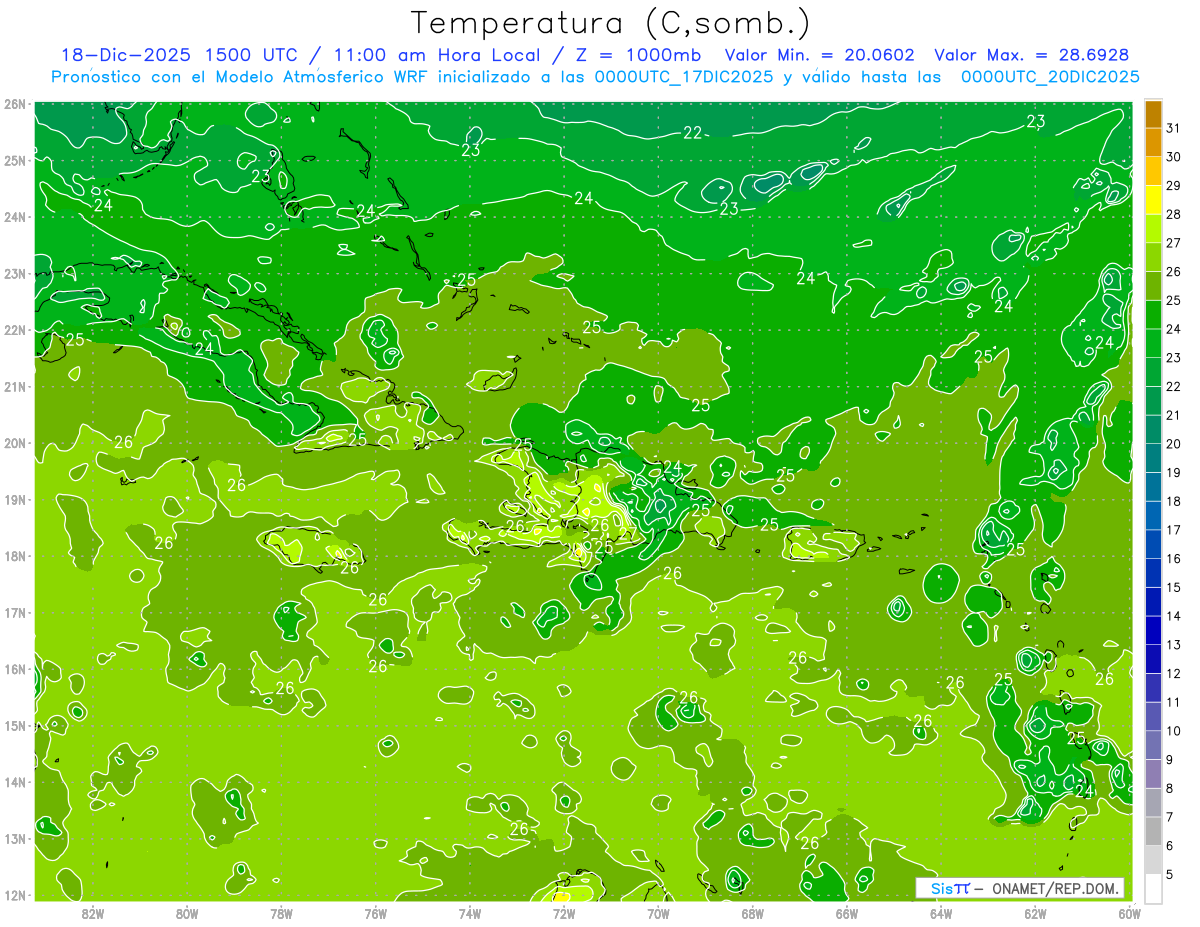Click the color scale value 27
Image resolution: width=1200 pixels, height=927 pixels.
1174,243
